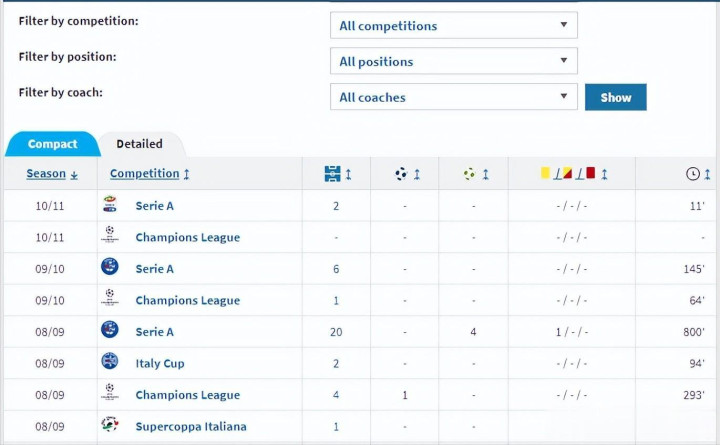Open the 08/09 Champions League link

188,395
